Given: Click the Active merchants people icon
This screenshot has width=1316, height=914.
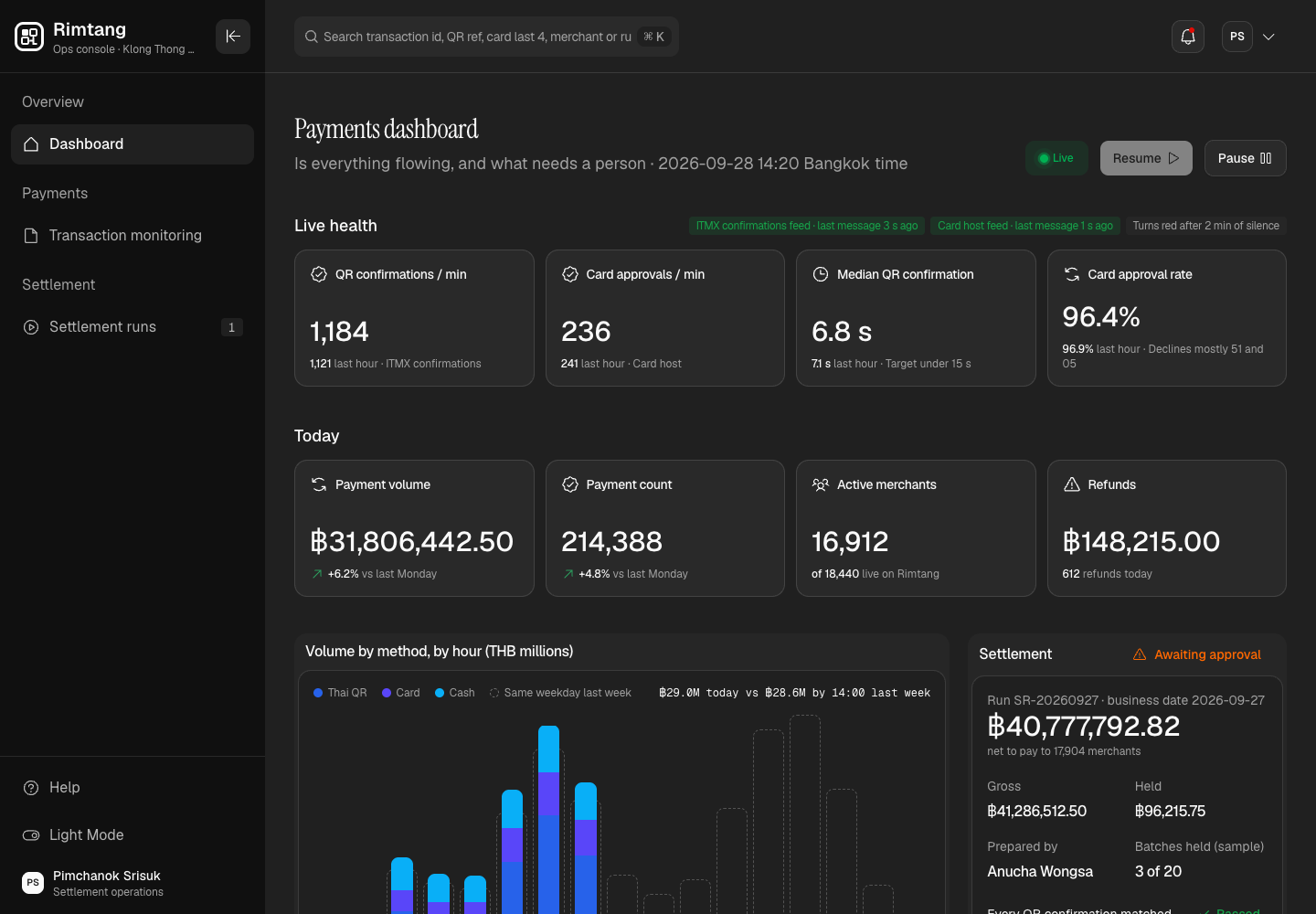Looking at the screenshot, I should (821, 484).
